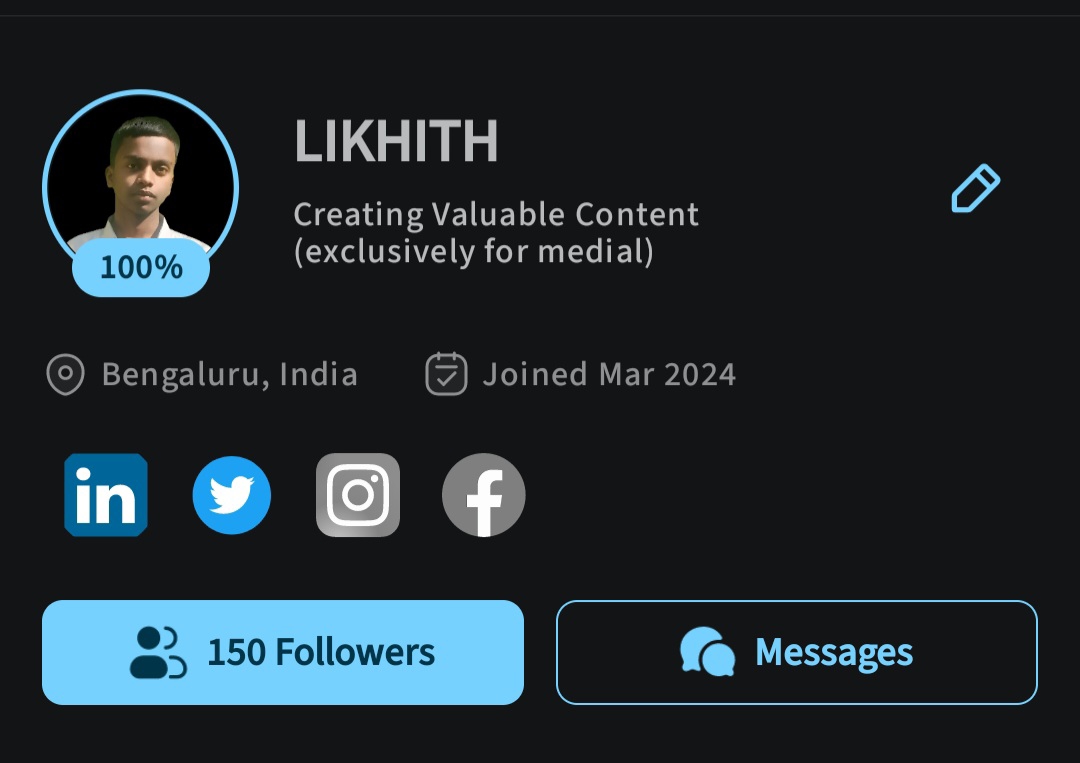The width and height of the screenshot is (1080, 763).
Task: Click the Bengaluru, India location text
Action: [230, 375]
